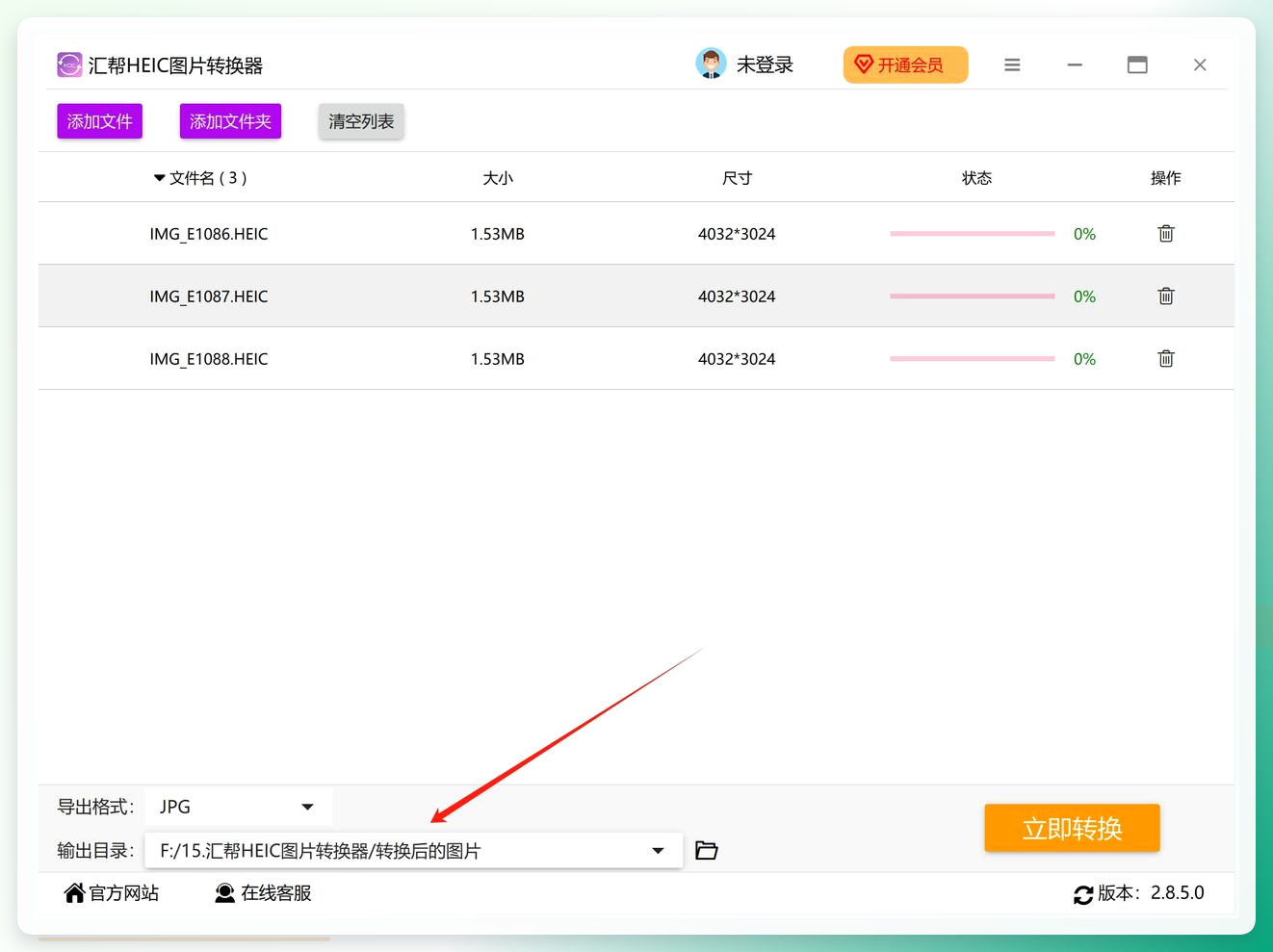
Task: Click the online customer service headset icon
Action: 224,893
